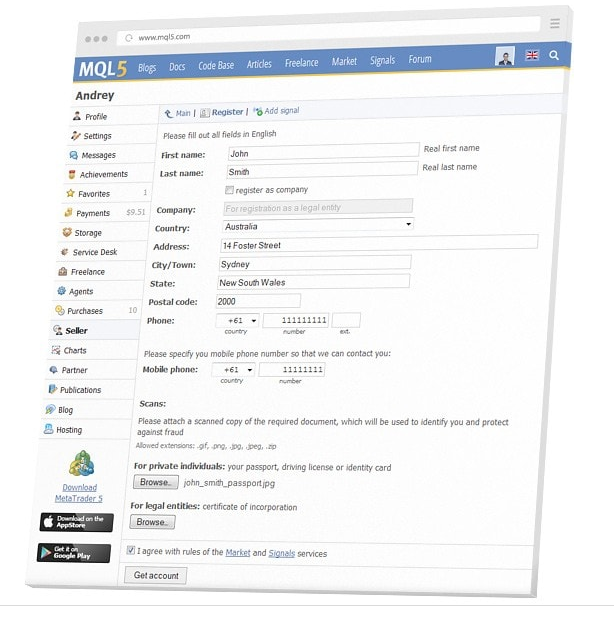Click the browser hamburger menu icon

click(x=555, y=23)
